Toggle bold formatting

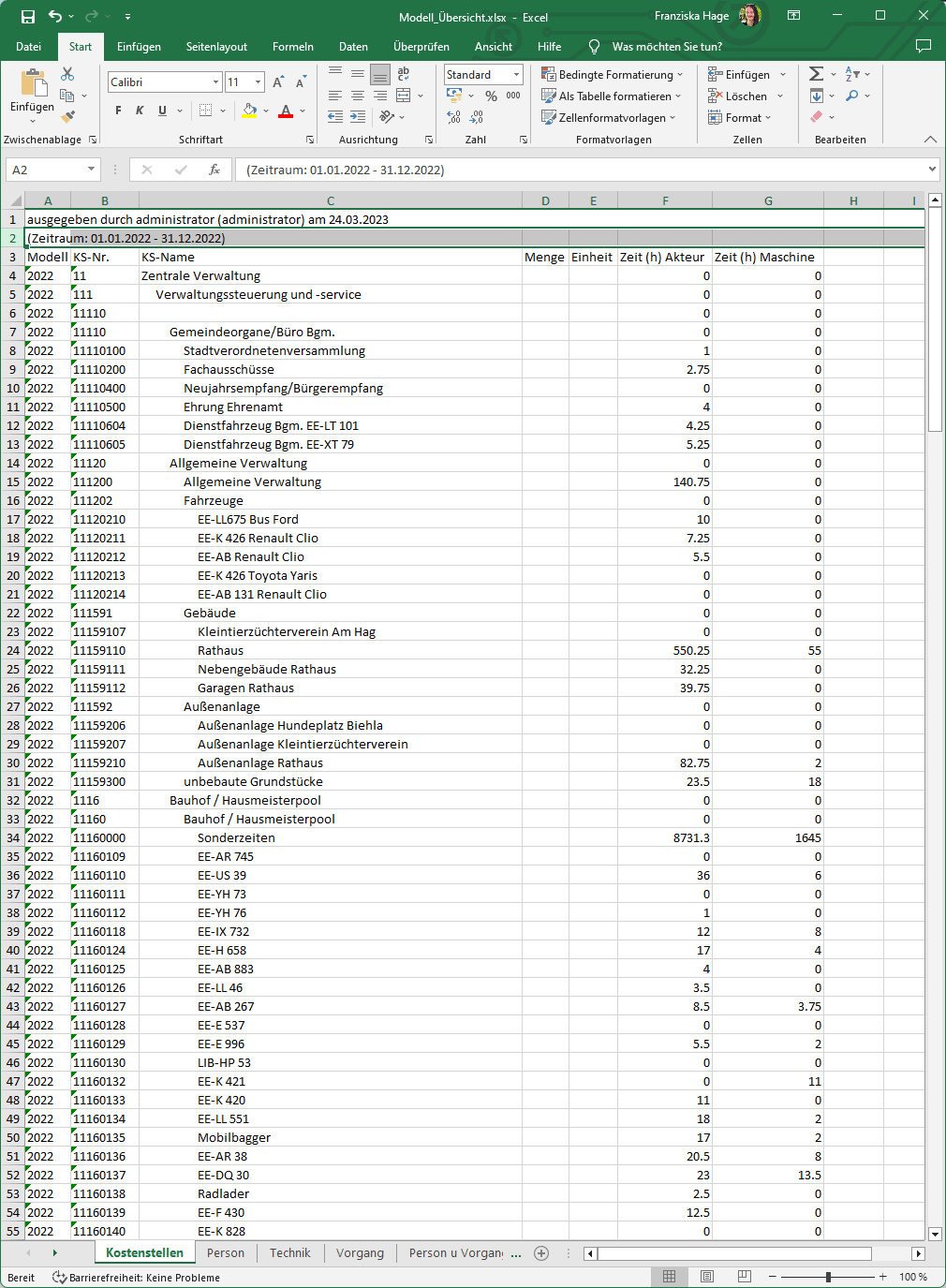click(118, 111)
